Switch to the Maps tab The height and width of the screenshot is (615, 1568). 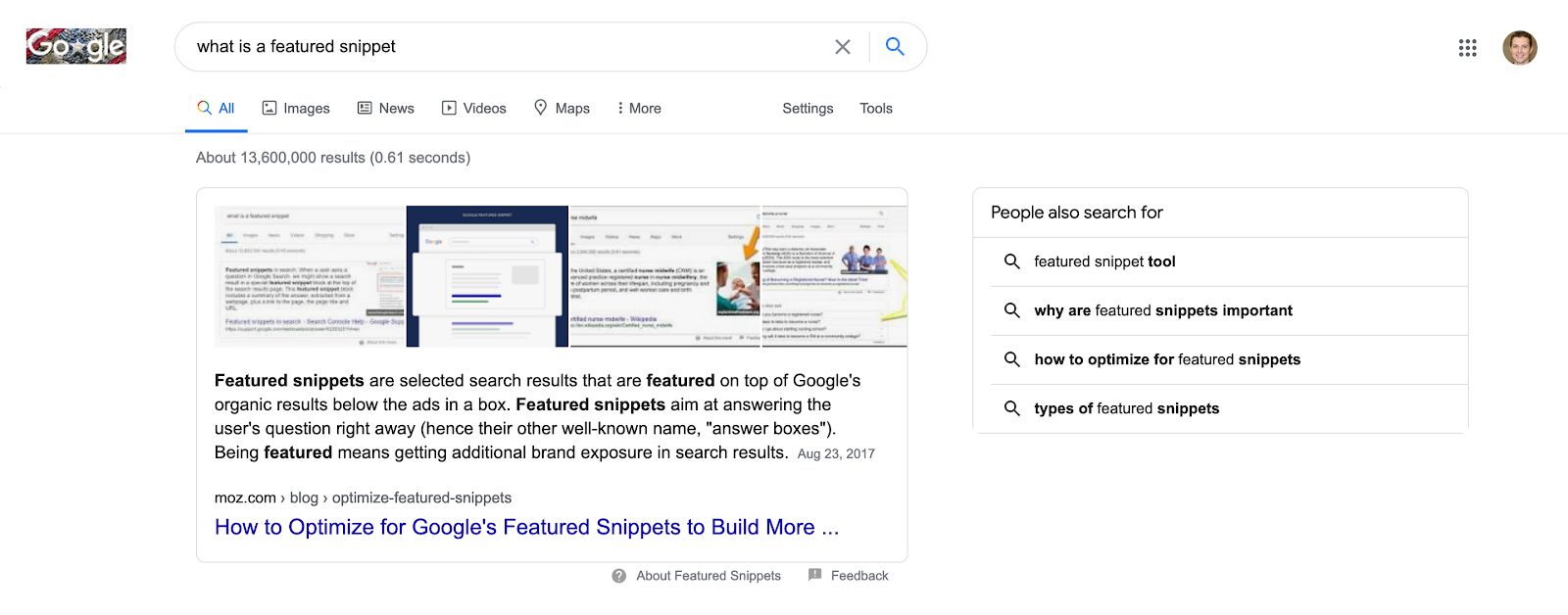562,109
